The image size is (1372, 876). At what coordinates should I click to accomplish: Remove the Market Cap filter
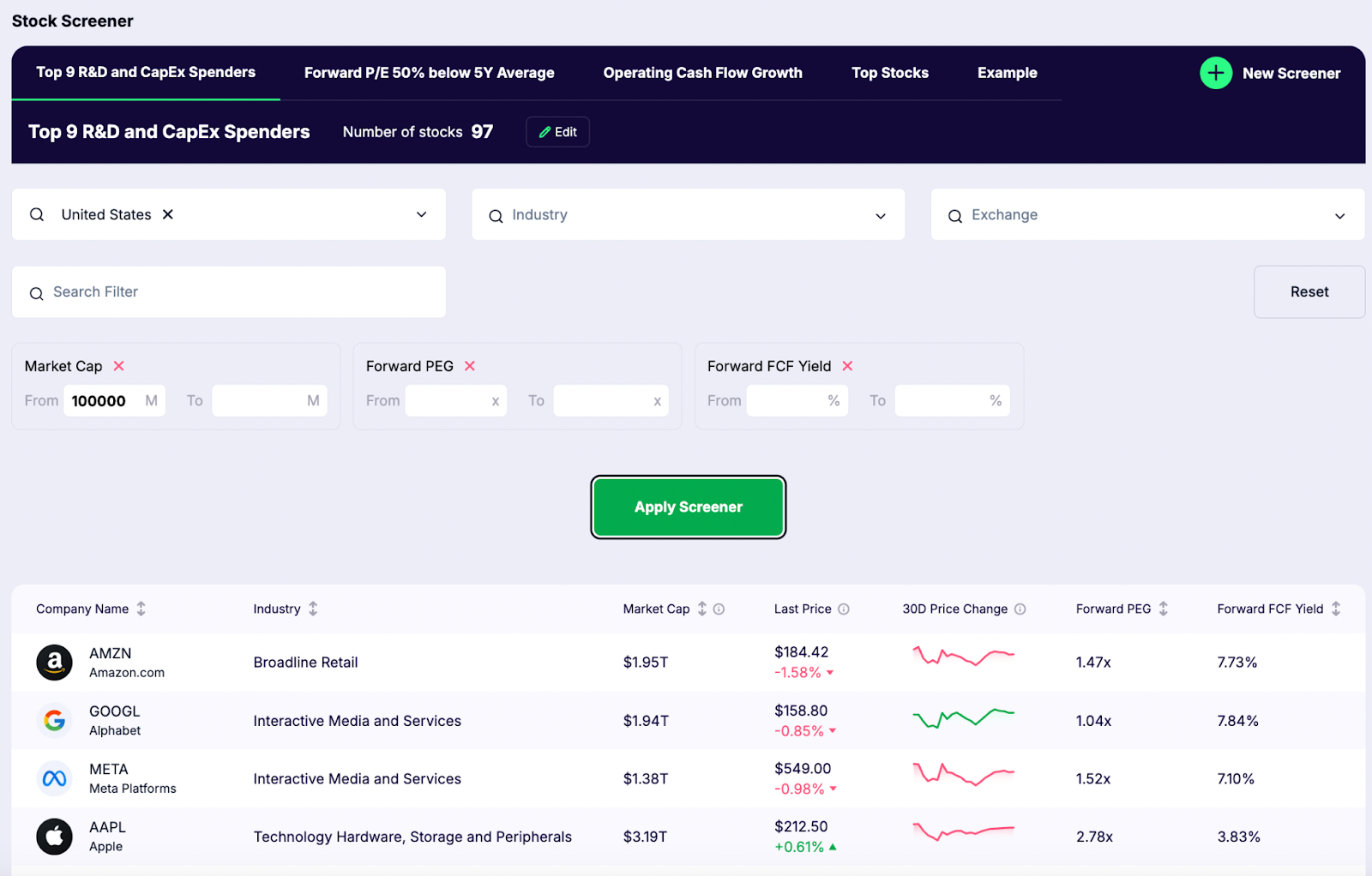pos(119,366)
